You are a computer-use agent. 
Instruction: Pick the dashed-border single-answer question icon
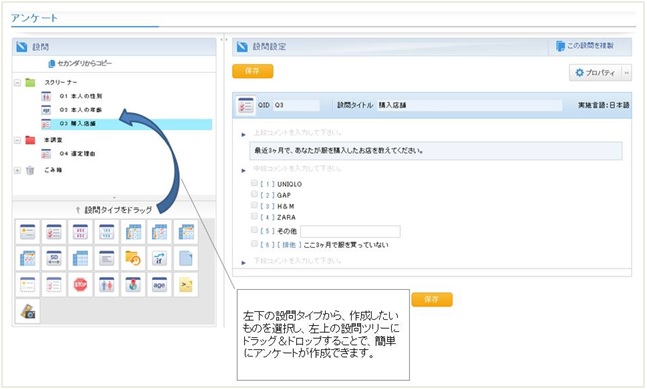pyautogui.click(x=28, y=285)
